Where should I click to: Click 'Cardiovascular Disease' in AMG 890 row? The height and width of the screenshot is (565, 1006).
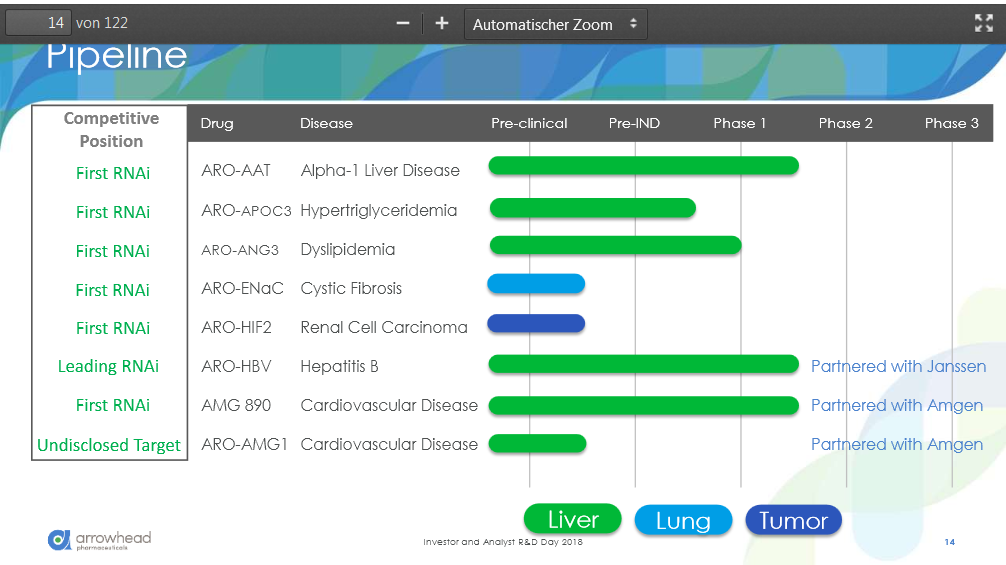(389, 405)
